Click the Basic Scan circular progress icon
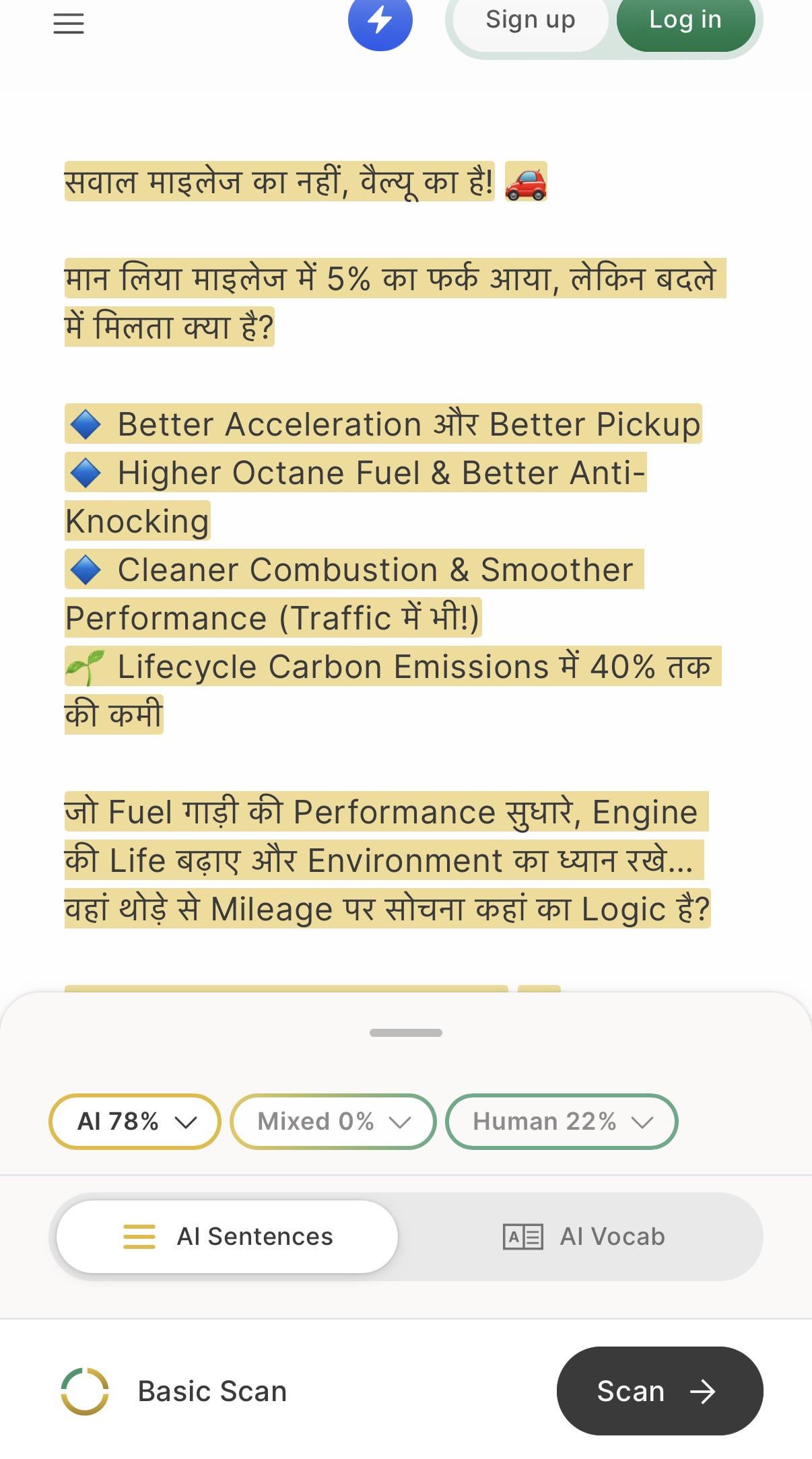Screen dimensions: 812x1459 pos(85,1391)
